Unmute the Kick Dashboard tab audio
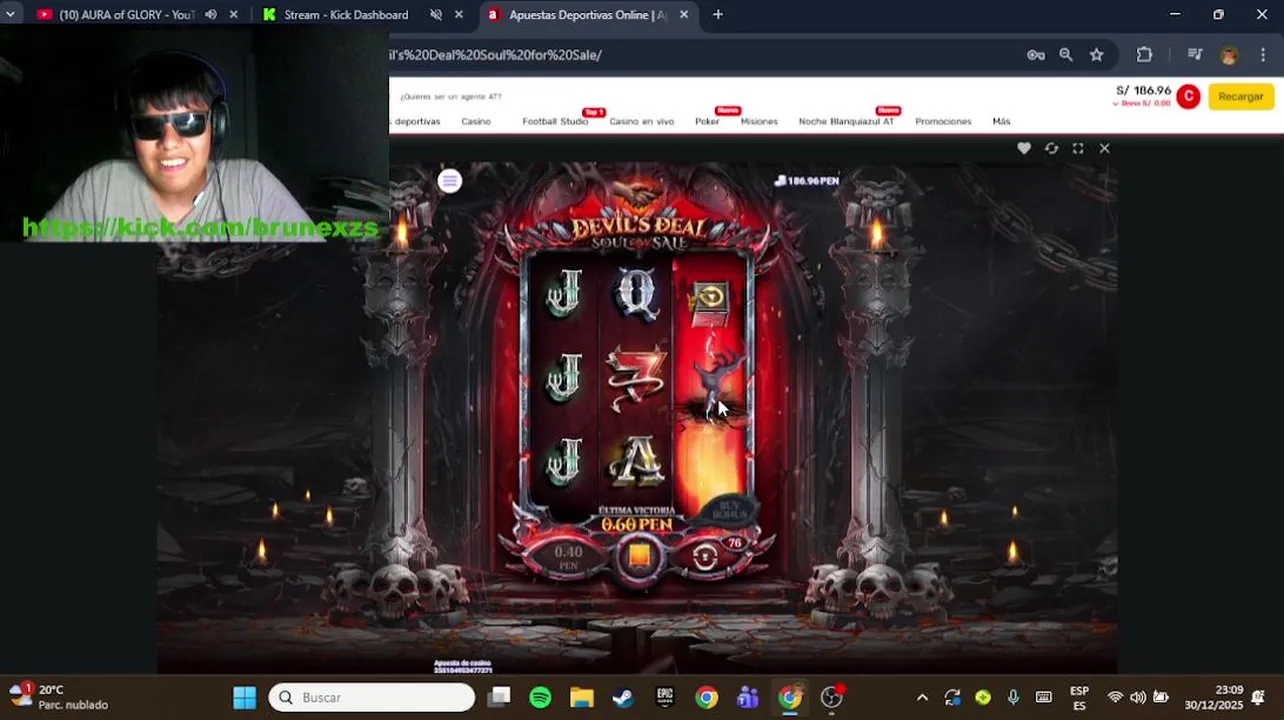Viewport: 1284px width, 720px height. 436,15
